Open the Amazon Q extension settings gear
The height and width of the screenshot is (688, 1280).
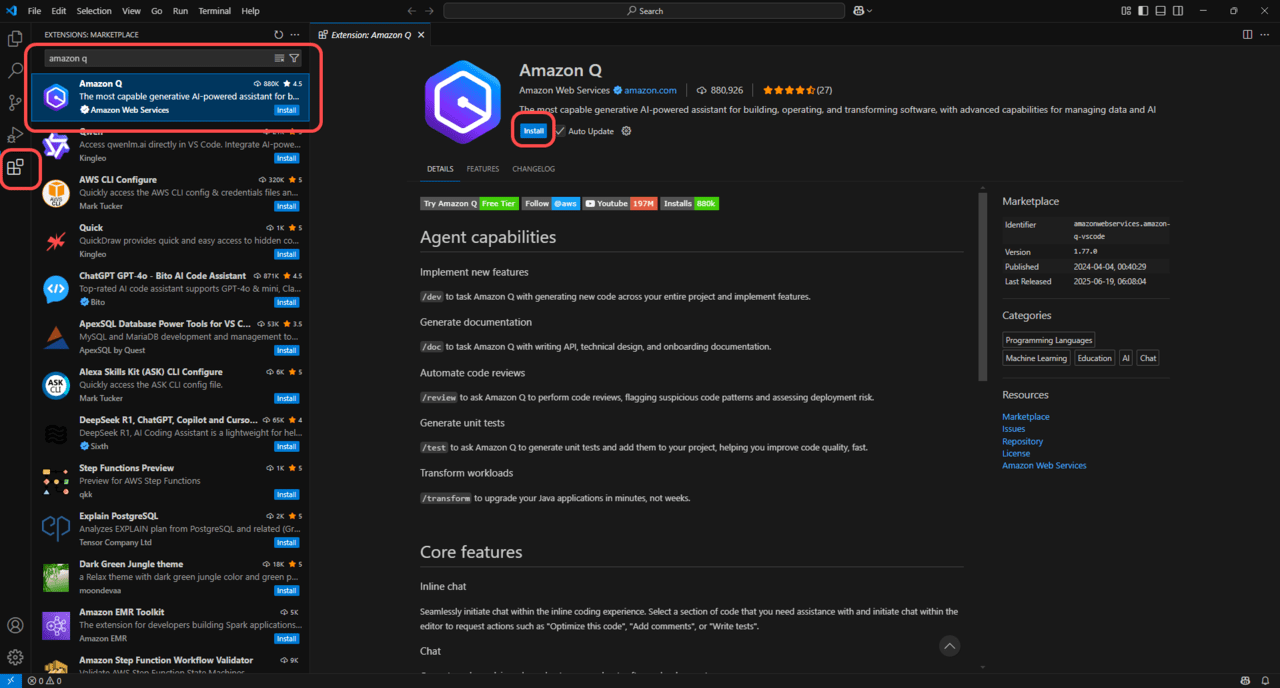tap(626, 131)
